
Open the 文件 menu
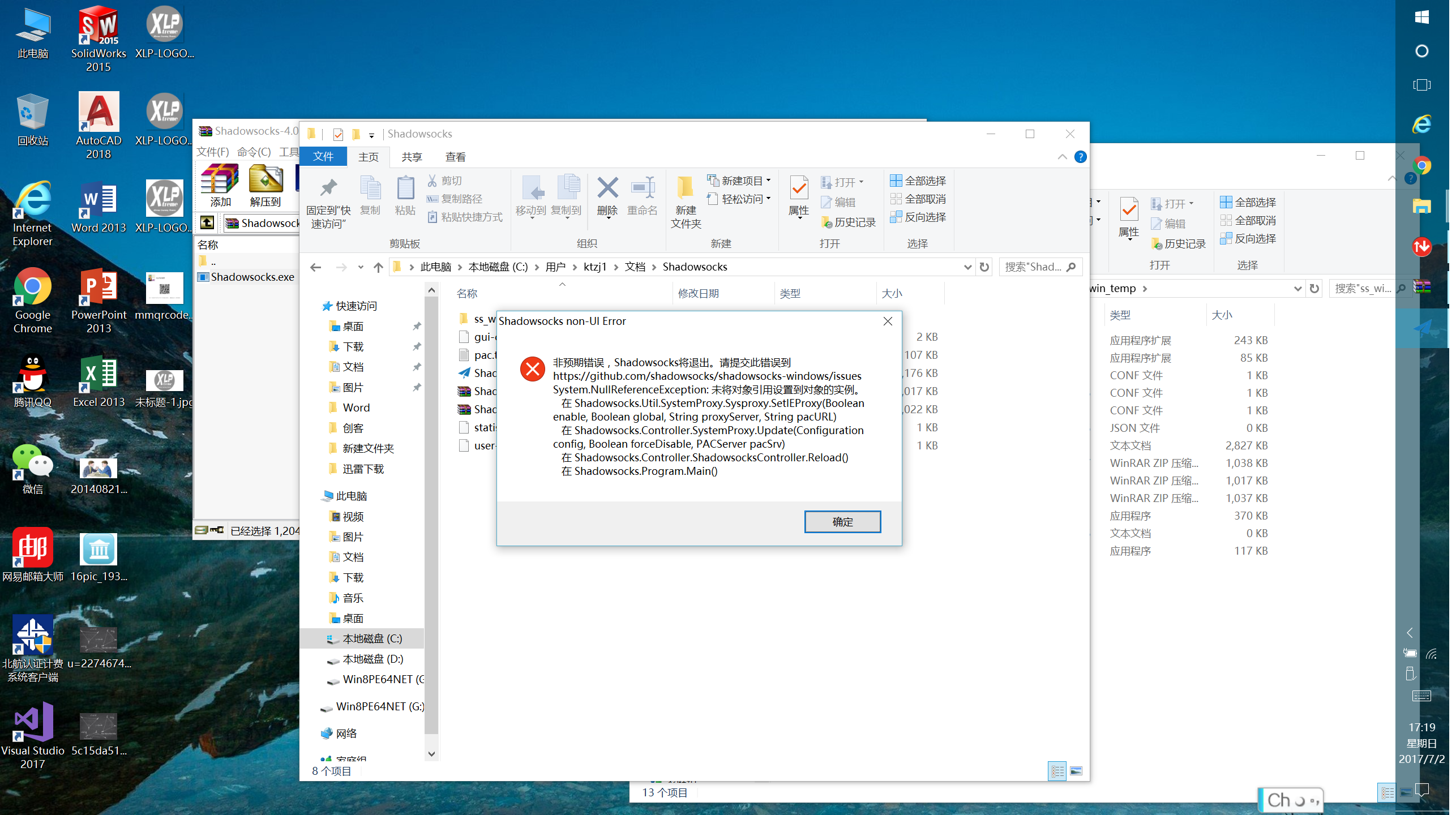tap(323, 157)
